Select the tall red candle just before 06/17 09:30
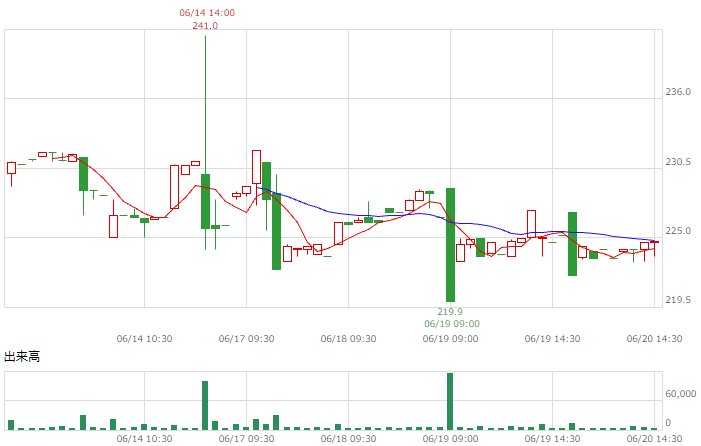Image resolution: width=701 pixels, height=446 pixels. pyautogui.click(x=256, y=167)
